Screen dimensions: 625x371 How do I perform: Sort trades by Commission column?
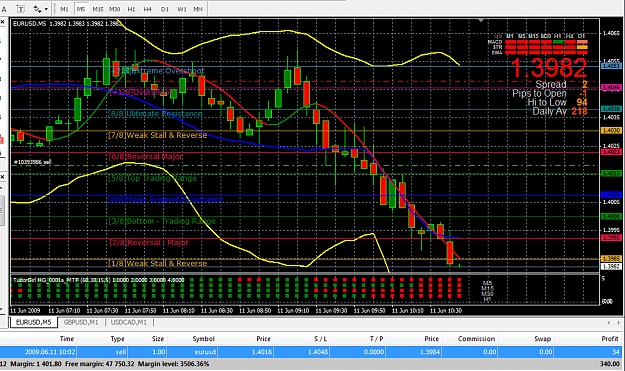click(470, 339)
